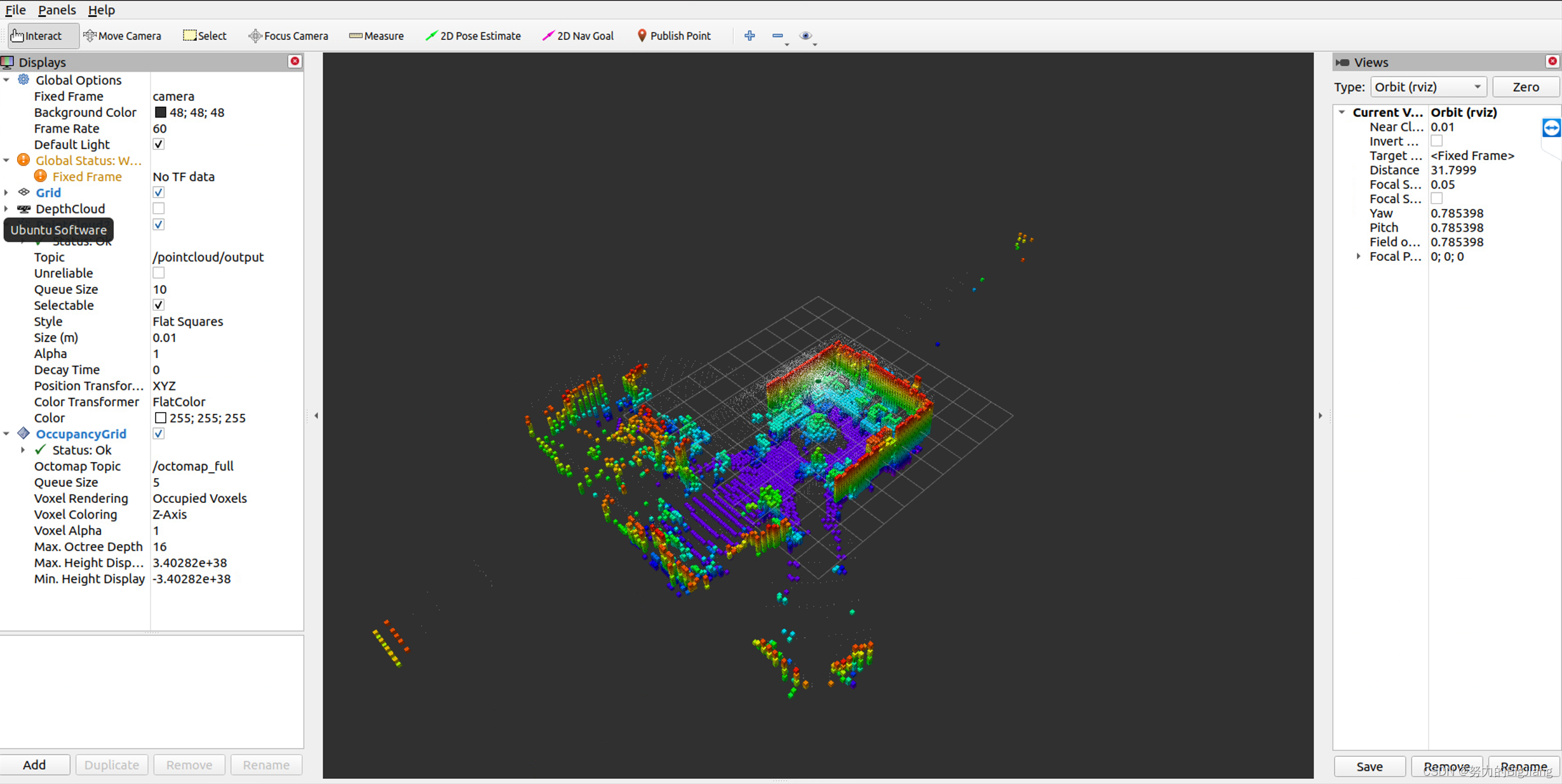Choose the Focus Camera tool
Screen dimensions: 1562x784
pyautogui.click(x=288, y=36)
